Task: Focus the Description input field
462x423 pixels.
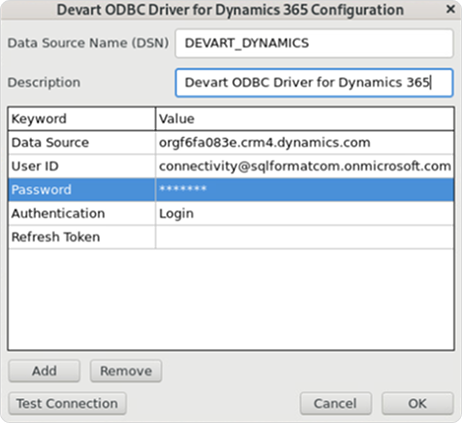Action: [x=314, y=83]
